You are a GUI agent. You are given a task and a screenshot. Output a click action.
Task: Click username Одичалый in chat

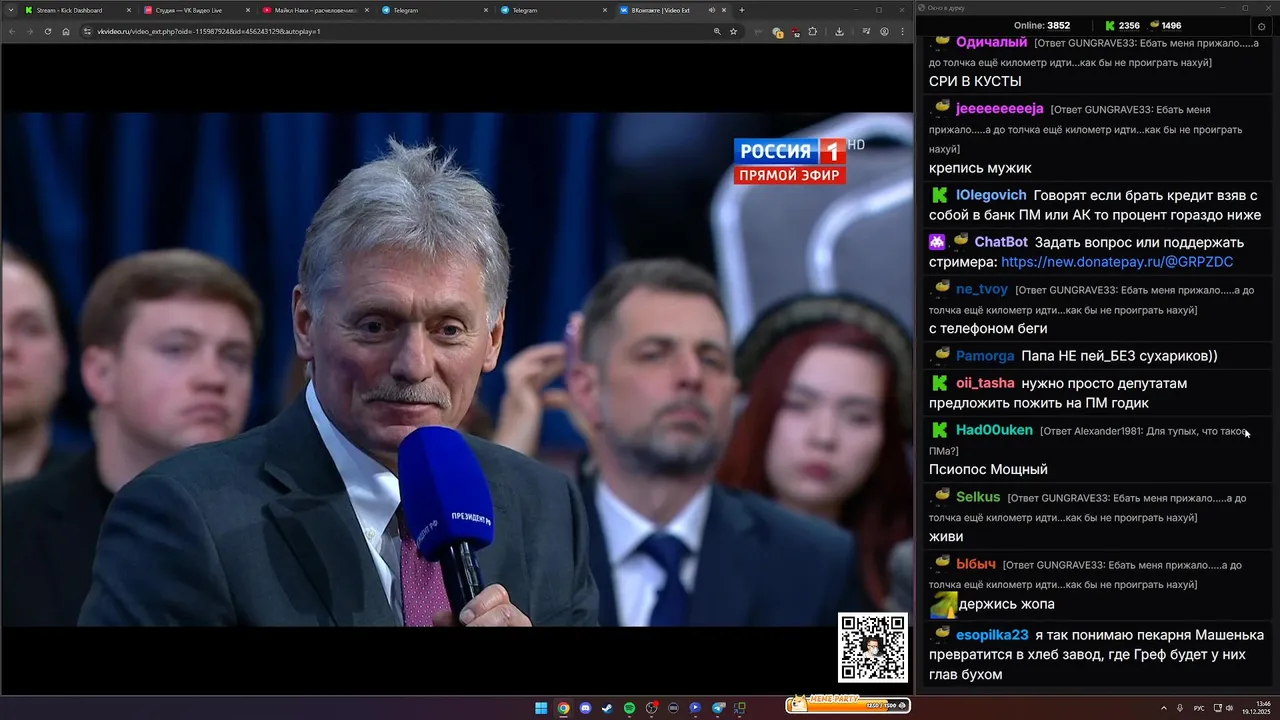(991, 42)
